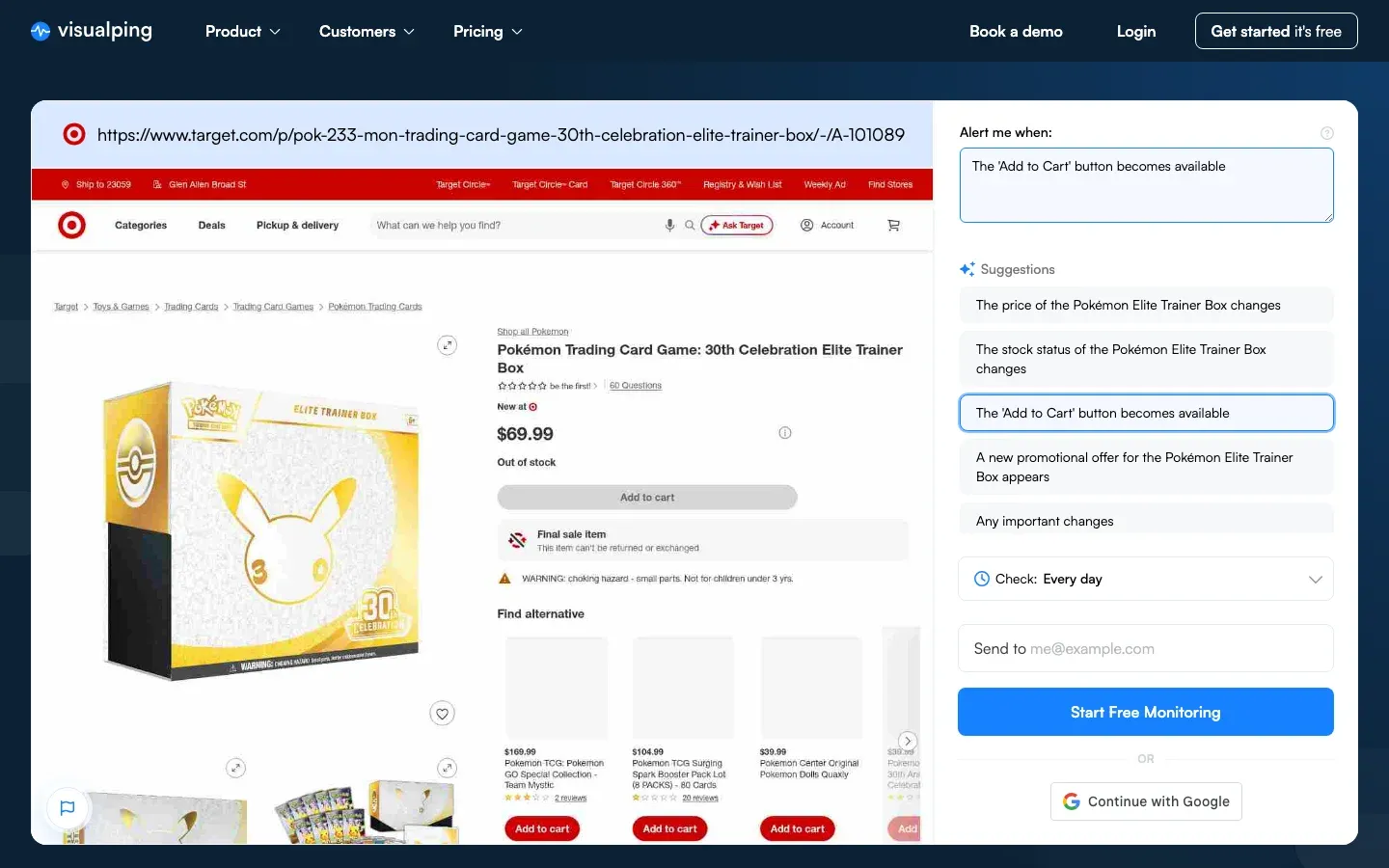Image resolution: width=1389 pixels, height=868 pixels.
Task: Click Book a demo link
Action: point(1016,31)
